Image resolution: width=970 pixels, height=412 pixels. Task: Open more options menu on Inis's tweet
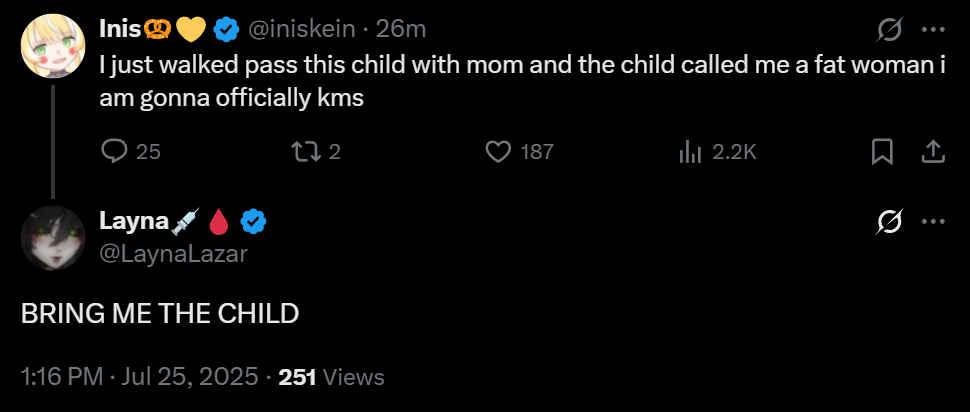click(x=932, y=32)
